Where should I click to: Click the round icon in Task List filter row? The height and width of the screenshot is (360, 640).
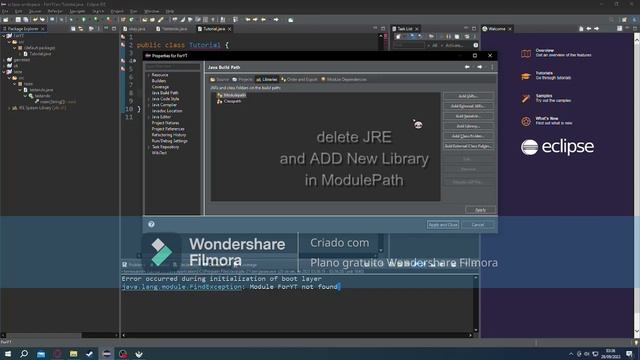[476, 45]
